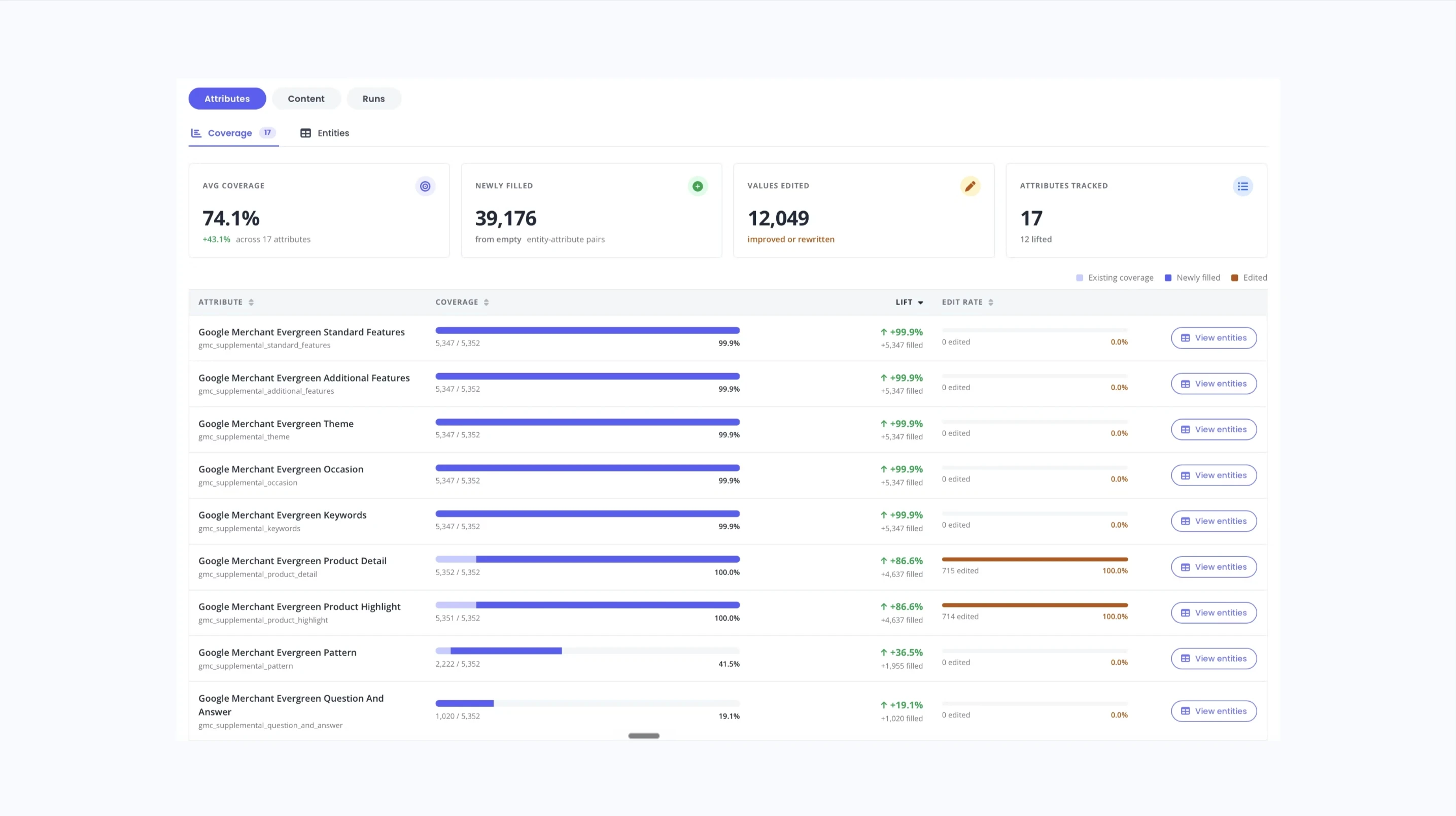Click the Newly Filled plus icon
This screenshot has height=816, width=1456.
pos(698,186)
